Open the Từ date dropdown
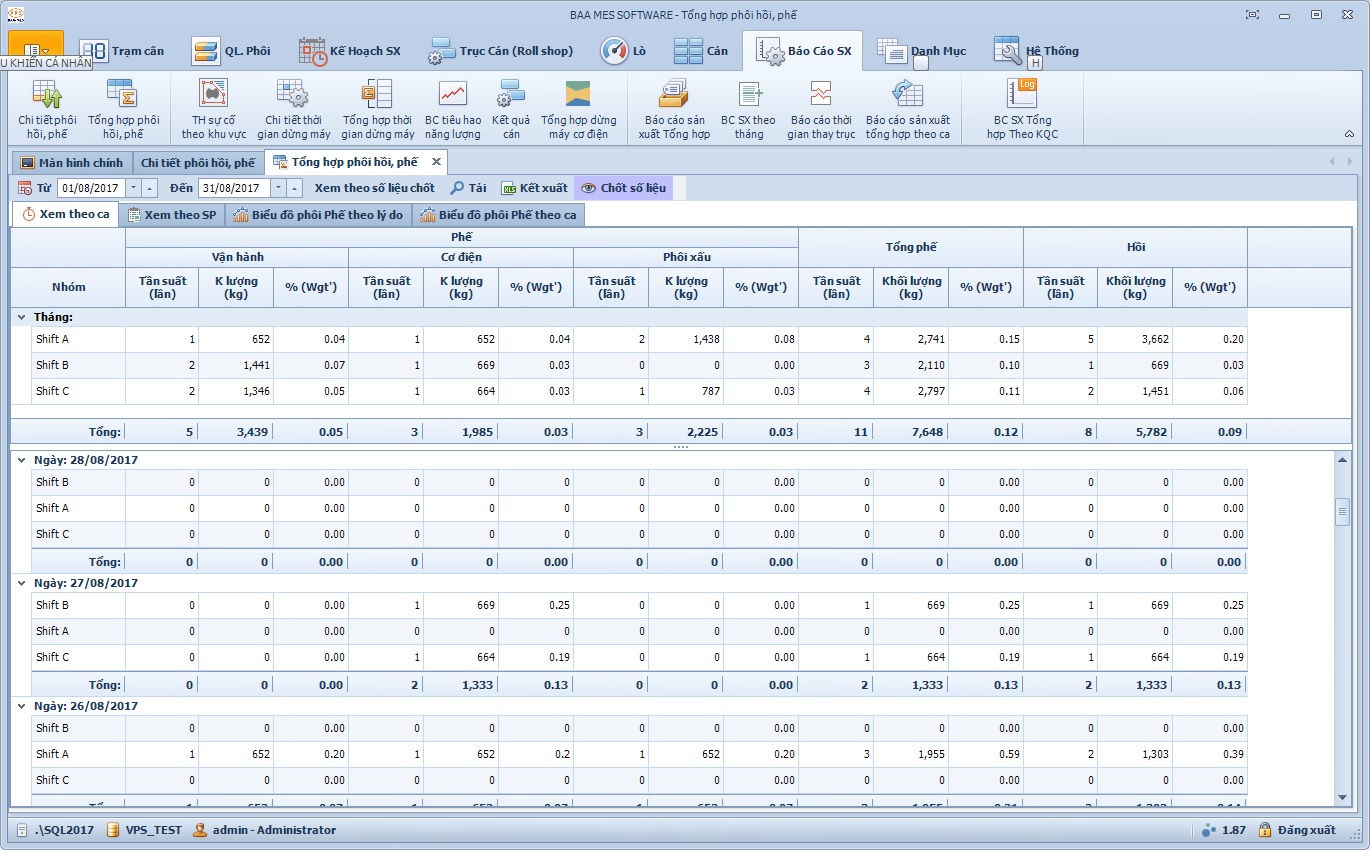Image resolution: width=1370 pixels, height=850 pixels. coord(133,188)
